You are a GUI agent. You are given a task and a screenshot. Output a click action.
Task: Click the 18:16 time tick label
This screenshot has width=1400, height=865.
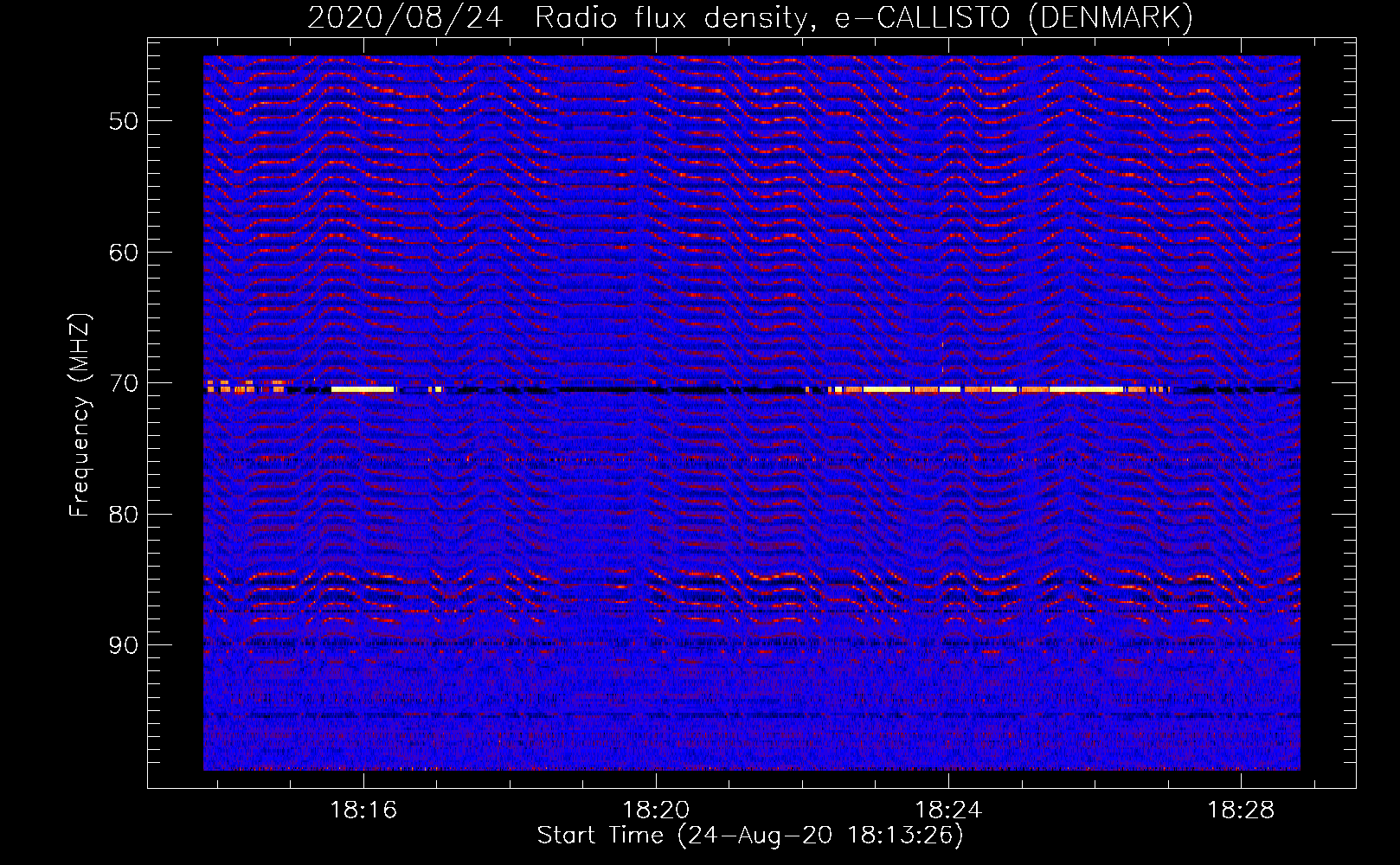363,810
